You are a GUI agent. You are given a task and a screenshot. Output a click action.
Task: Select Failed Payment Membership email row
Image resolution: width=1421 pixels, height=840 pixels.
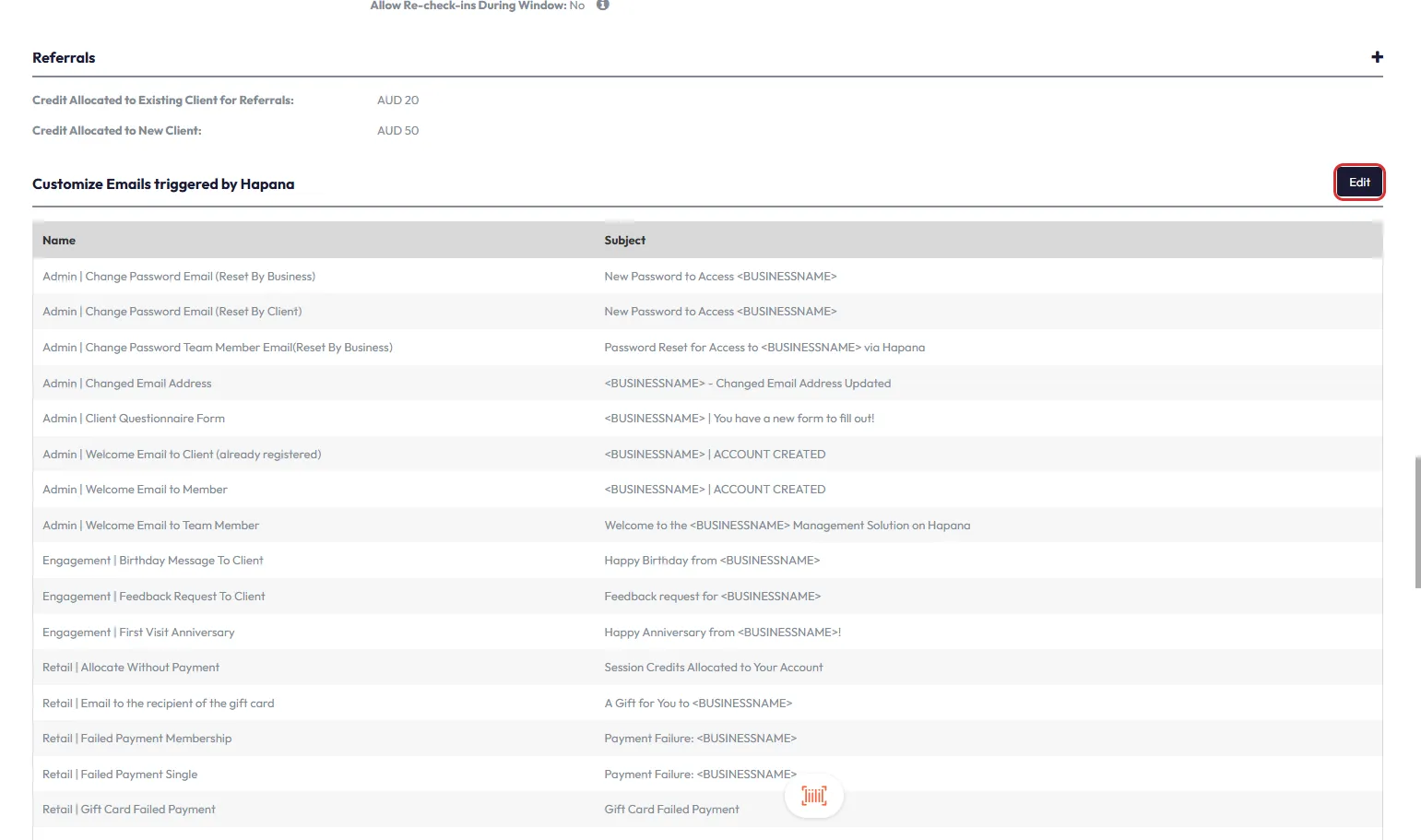(137, 739)
